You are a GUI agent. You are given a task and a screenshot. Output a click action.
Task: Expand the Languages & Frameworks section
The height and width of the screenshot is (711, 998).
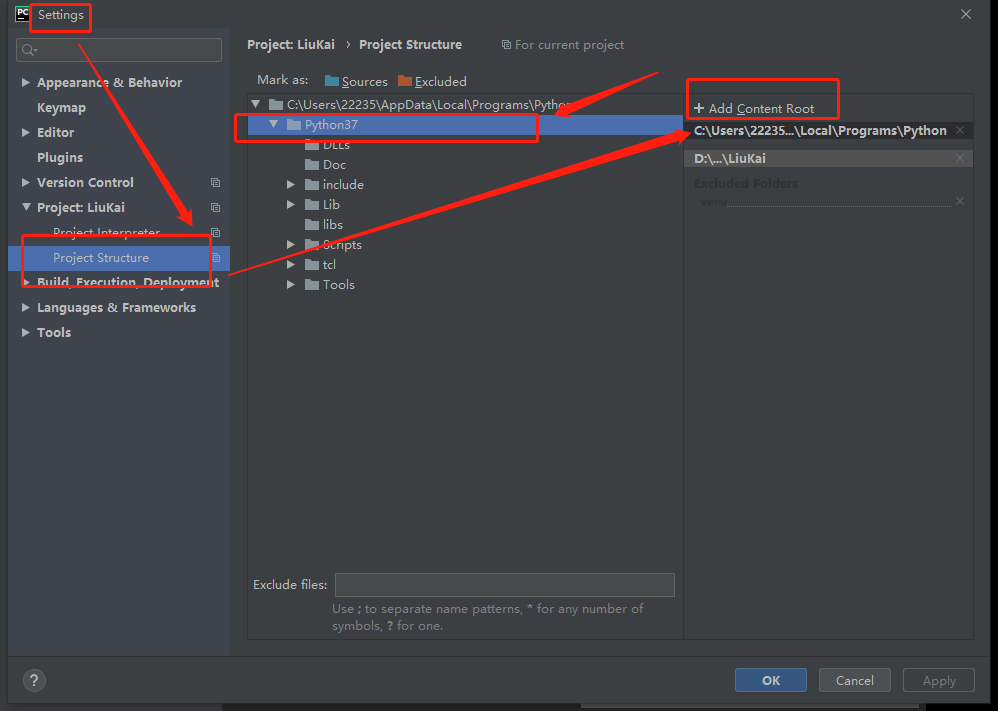tap(25, 307)
